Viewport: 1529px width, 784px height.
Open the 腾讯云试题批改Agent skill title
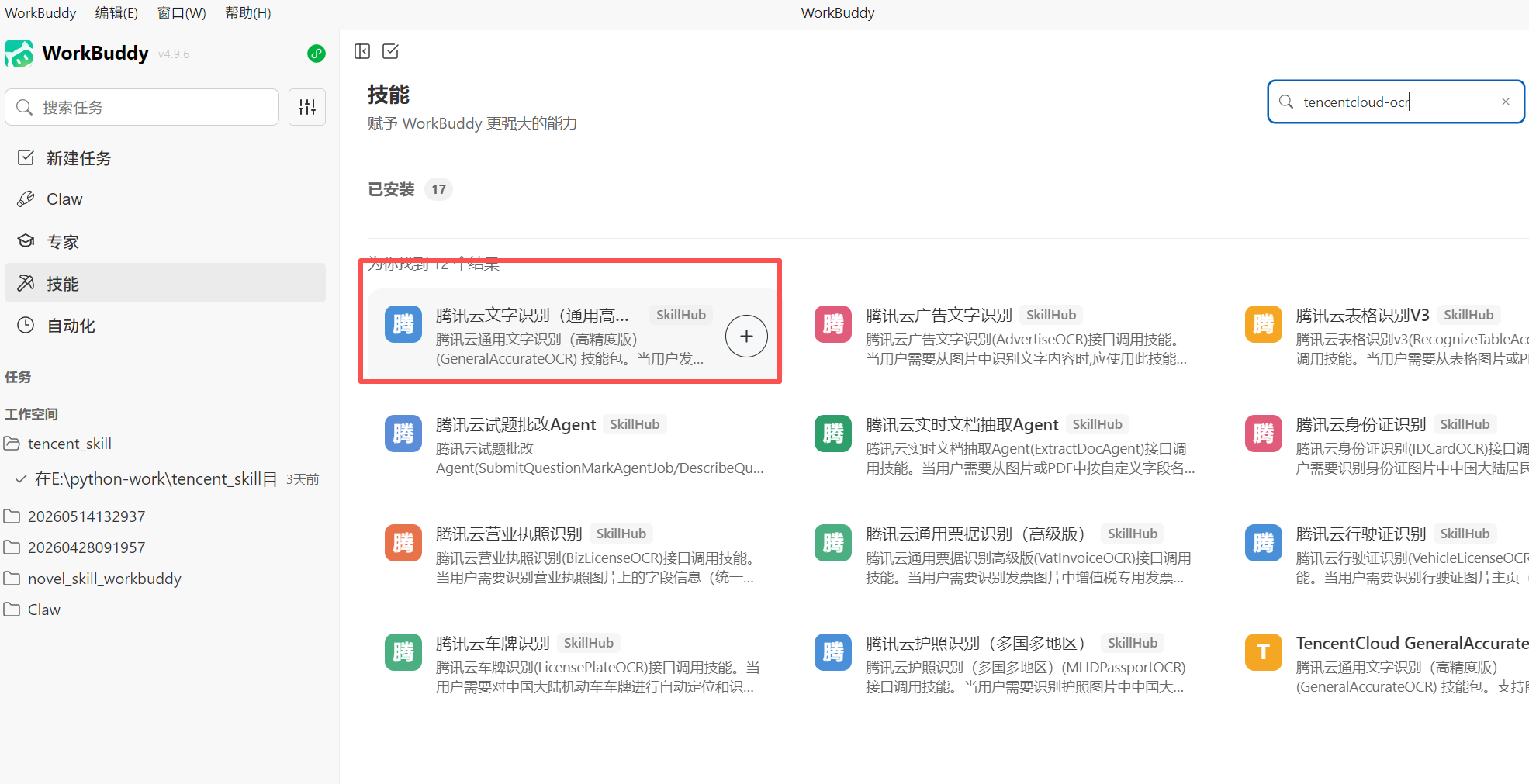516,424
